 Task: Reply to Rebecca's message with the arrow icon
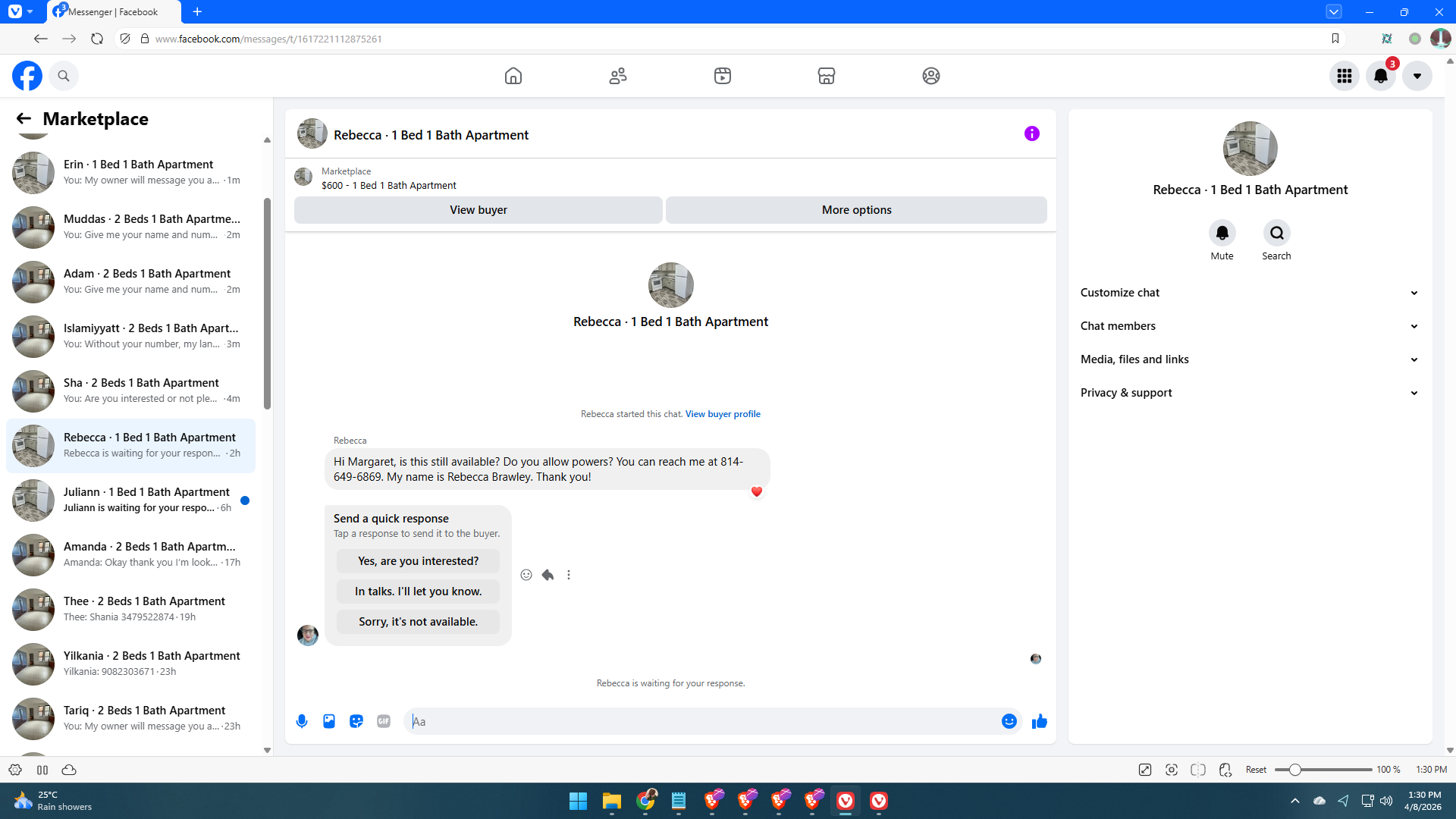pyautogui.click(x=548, y=575)
